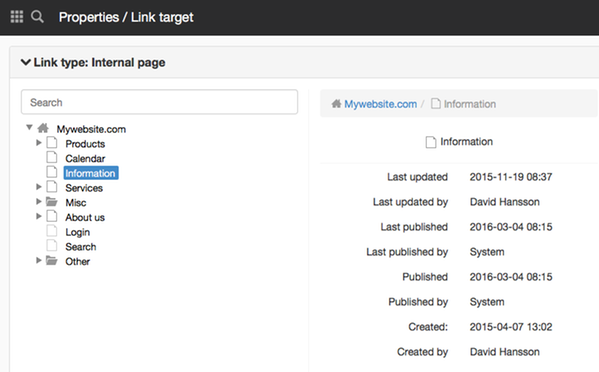599x372 pixels.
Task: Select the Products page
Action: [85, 144]
